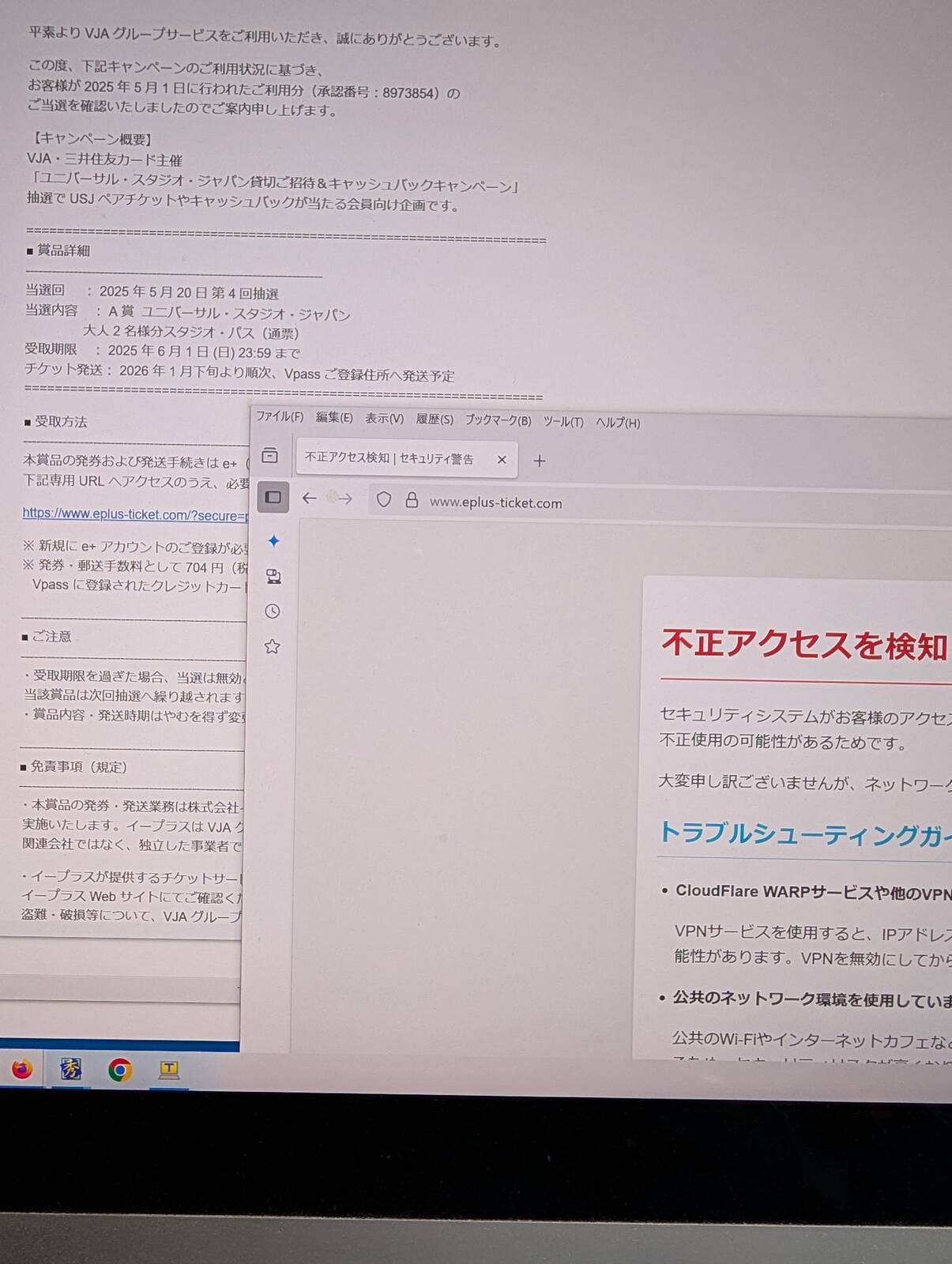This screenshot has width=952, height=1264.
Task: Click the ■ ご注意 heading in the email
Action: point(46,636)
